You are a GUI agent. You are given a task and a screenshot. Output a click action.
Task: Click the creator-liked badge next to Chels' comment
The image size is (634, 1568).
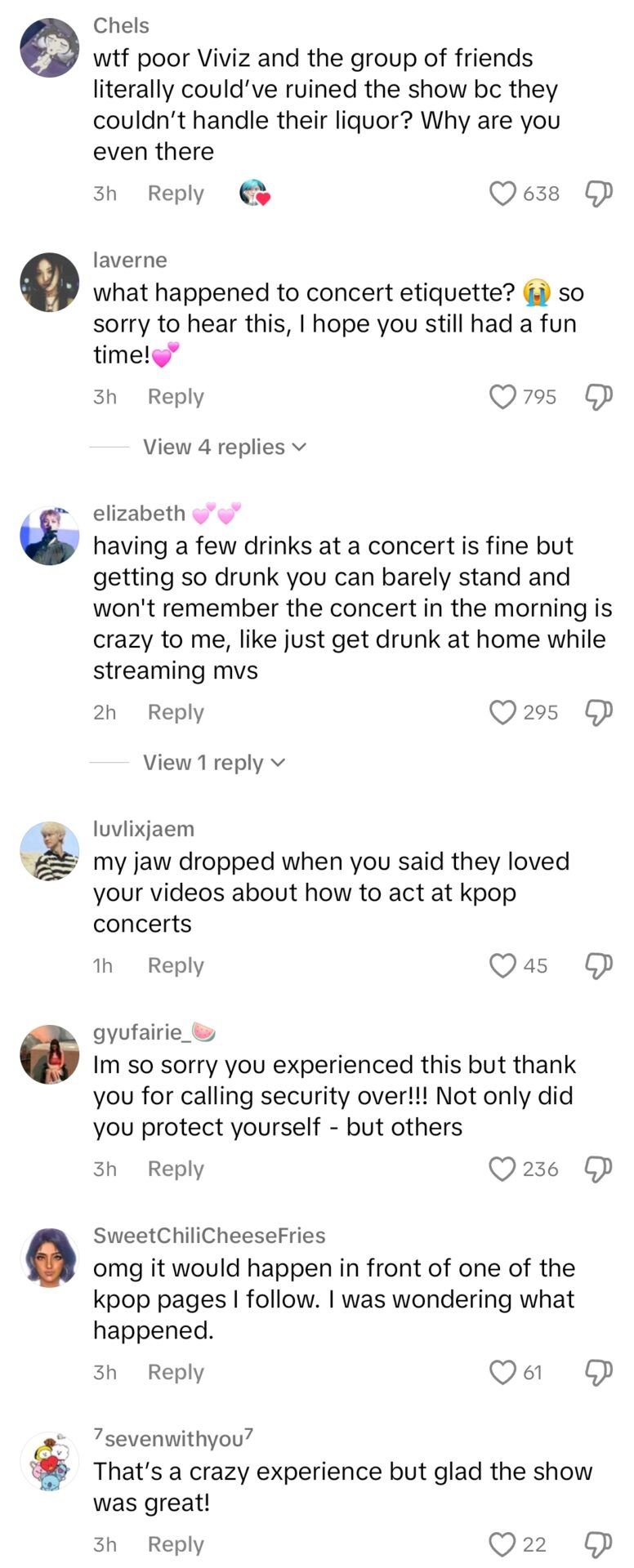coord(252,193)
